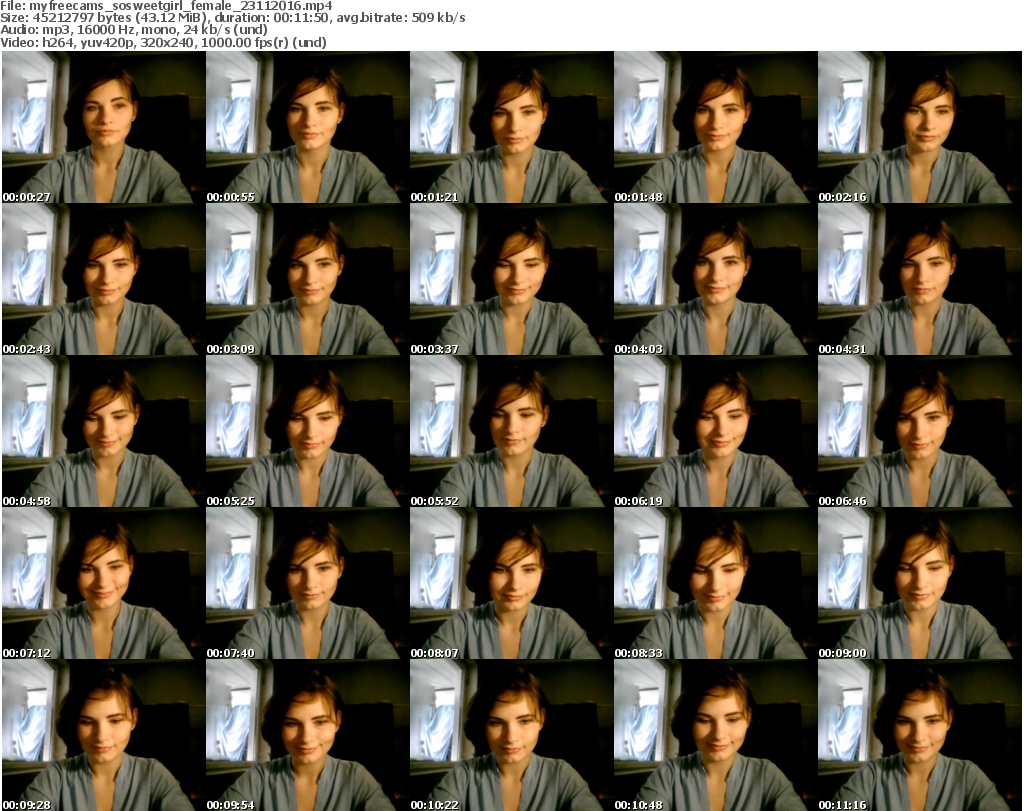1024x811 pixels.
Task: Select the thumbnail marked 00:07:12
Action: coord(103,584)
